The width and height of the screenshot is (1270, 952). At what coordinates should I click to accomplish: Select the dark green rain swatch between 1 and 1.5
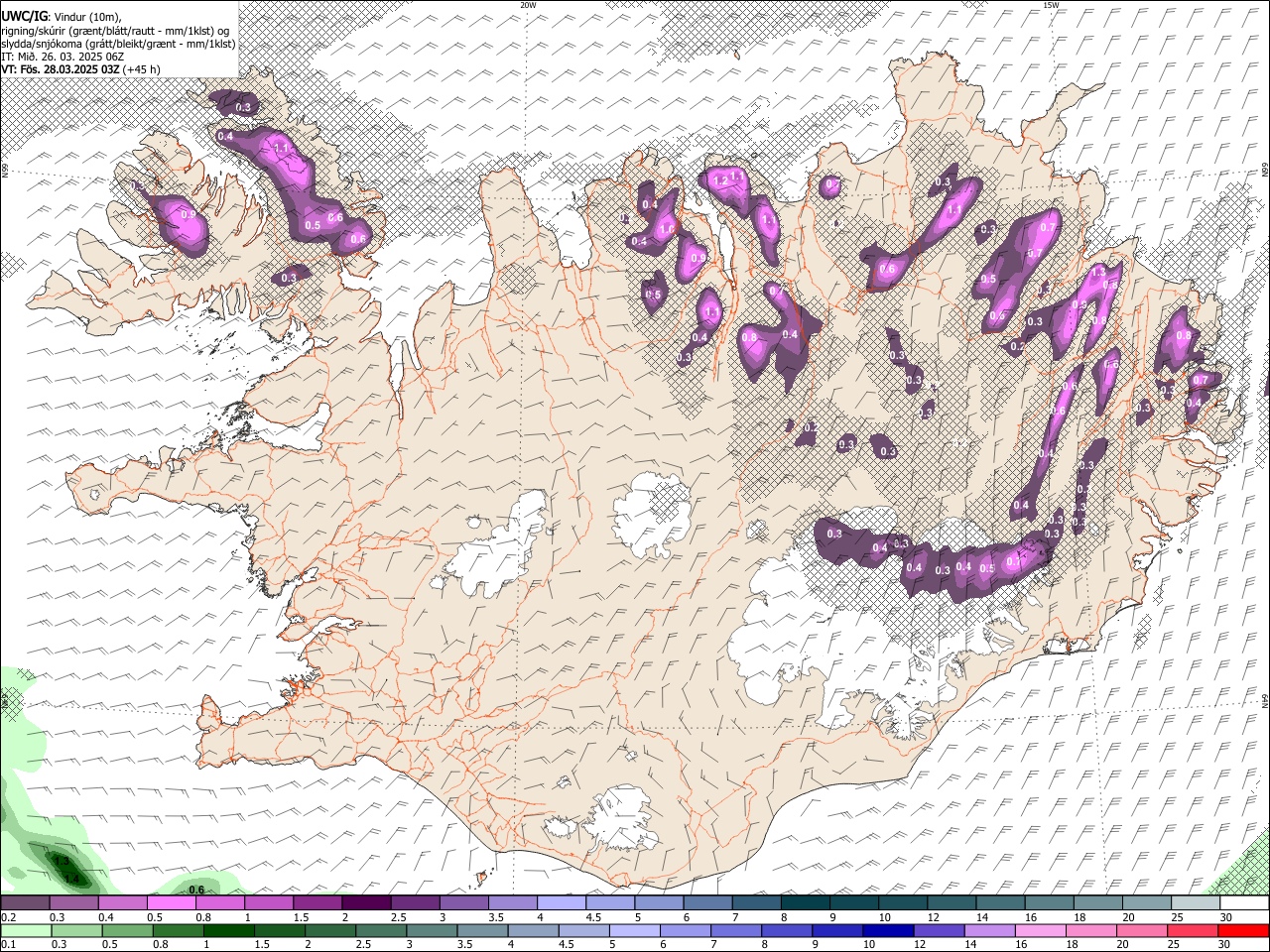tap(228, 931)
